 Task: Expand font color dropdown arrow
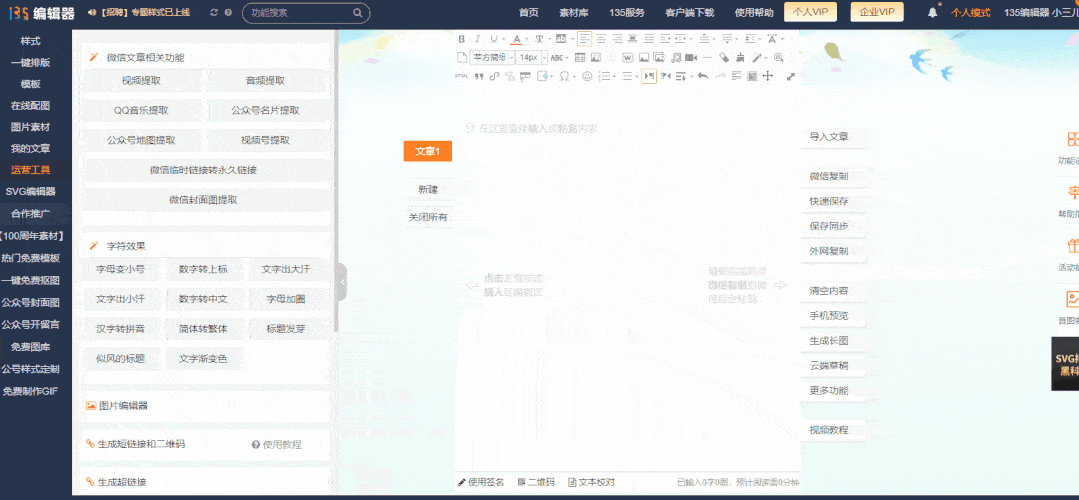pos(527,39)
